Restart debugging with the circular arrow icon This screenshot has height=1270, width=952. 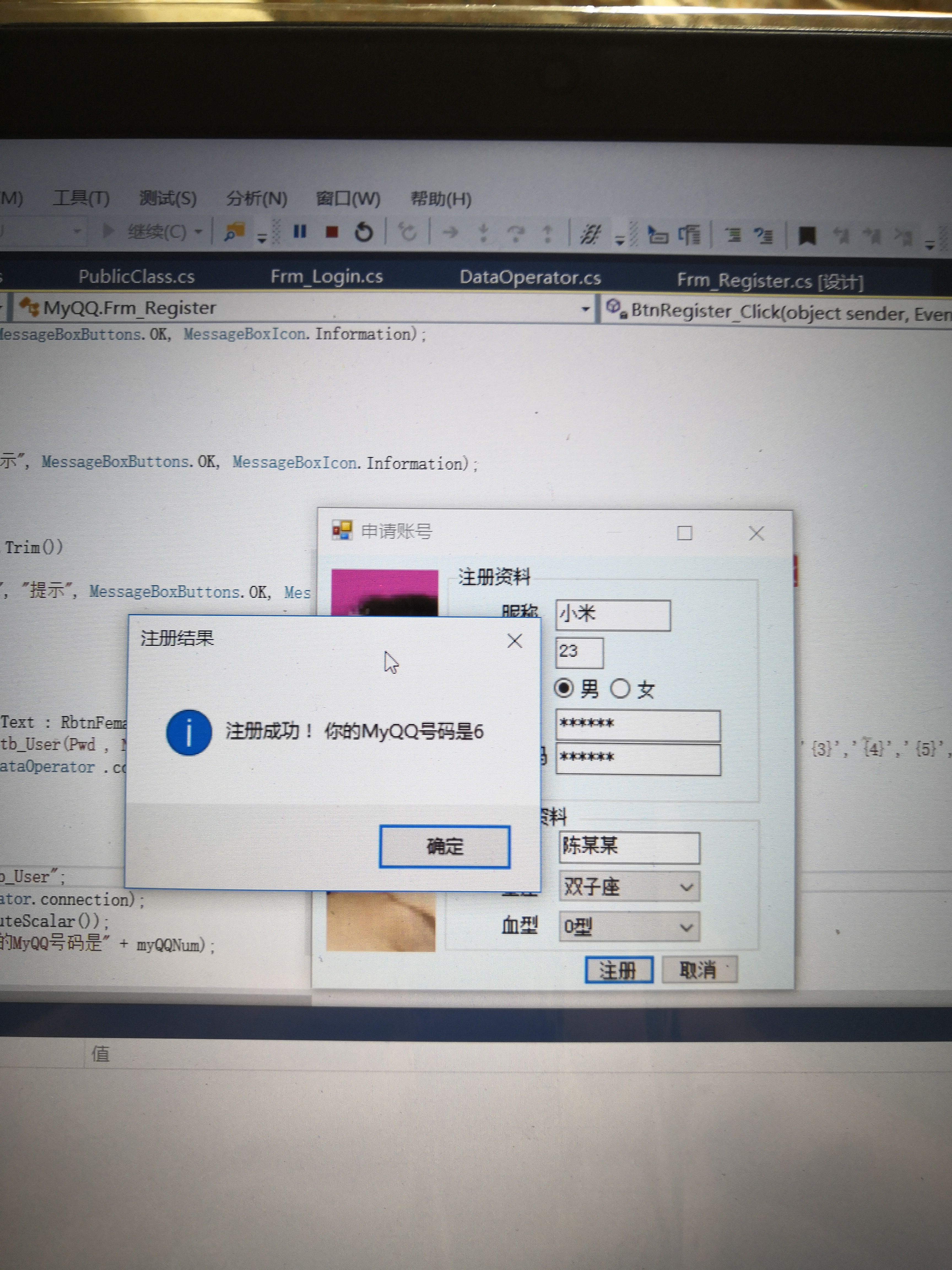tap(363, 232)
